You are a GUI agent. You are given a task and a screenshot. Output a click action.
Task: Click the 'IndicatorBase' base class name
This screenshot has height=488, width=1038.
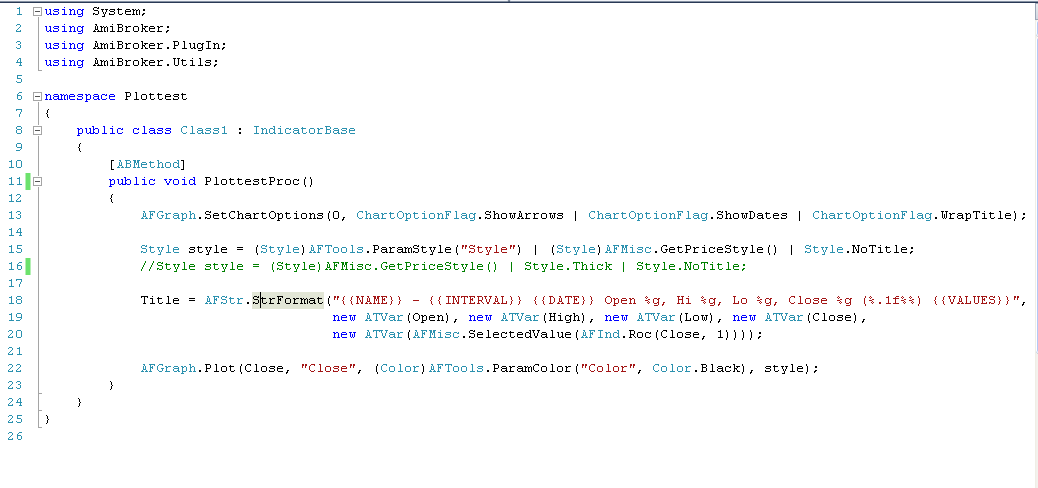pos(304,130)
